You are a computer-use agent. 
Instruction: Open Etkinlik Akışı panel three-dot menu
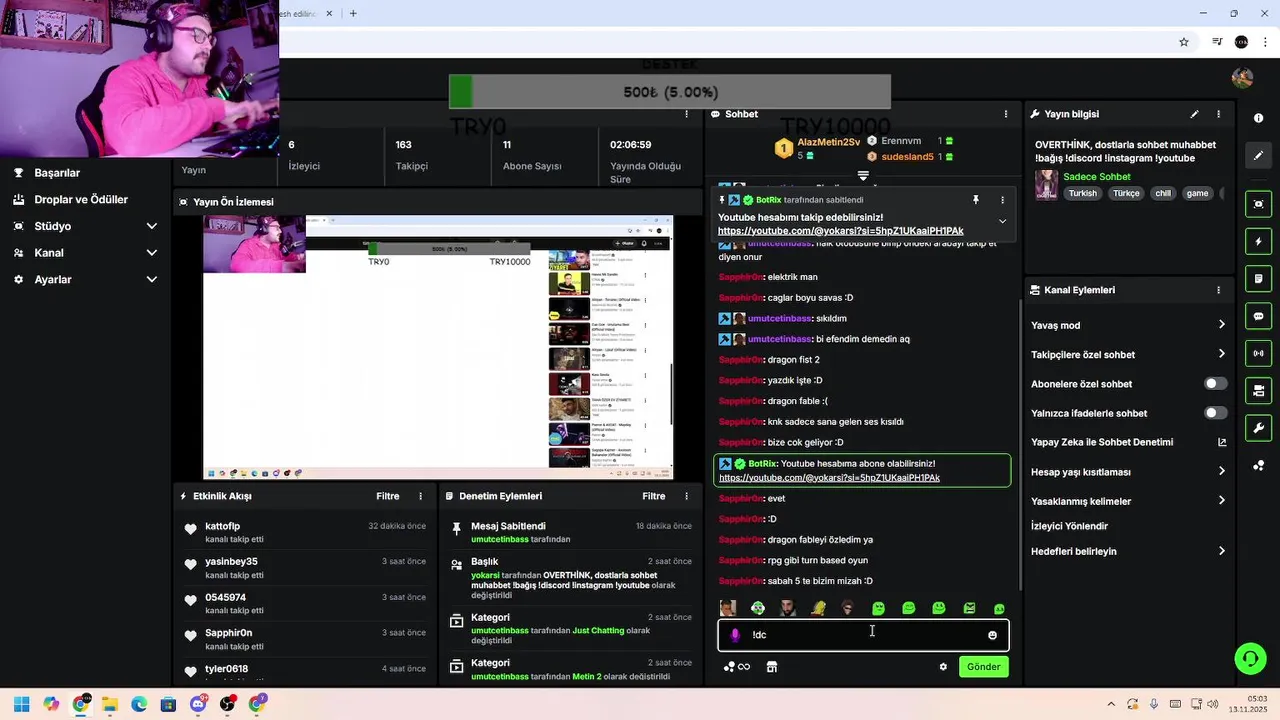tap(421, 496)
